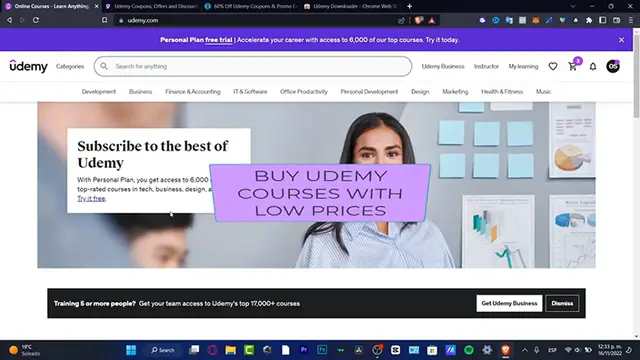The height and width of the screenshot is (360, 640).
Task: Open the shopping cart icon
Action: pyautogui.click(x=573, y=67)
